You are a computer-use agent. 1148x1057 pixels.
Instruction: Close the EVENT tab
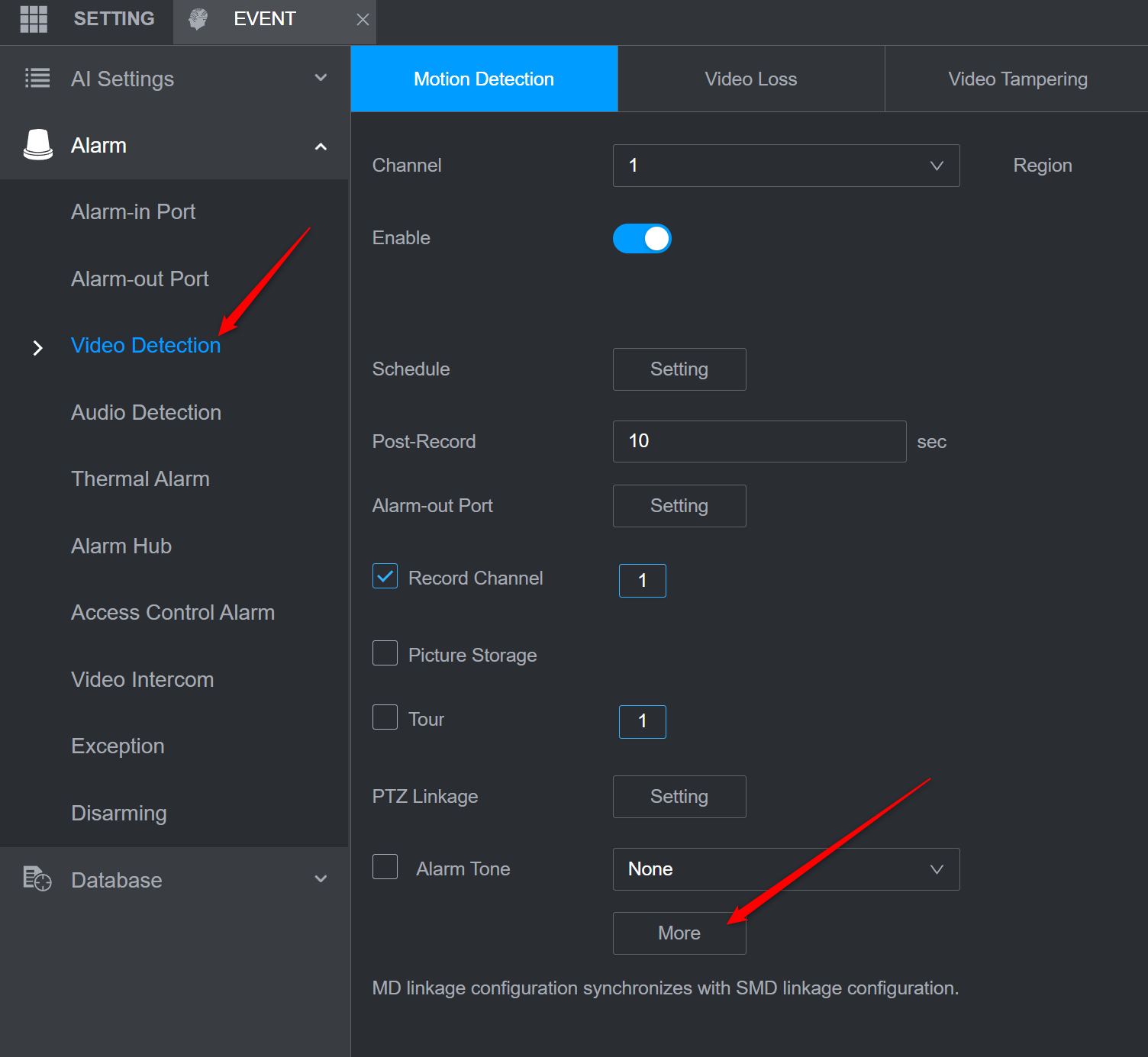363,20
